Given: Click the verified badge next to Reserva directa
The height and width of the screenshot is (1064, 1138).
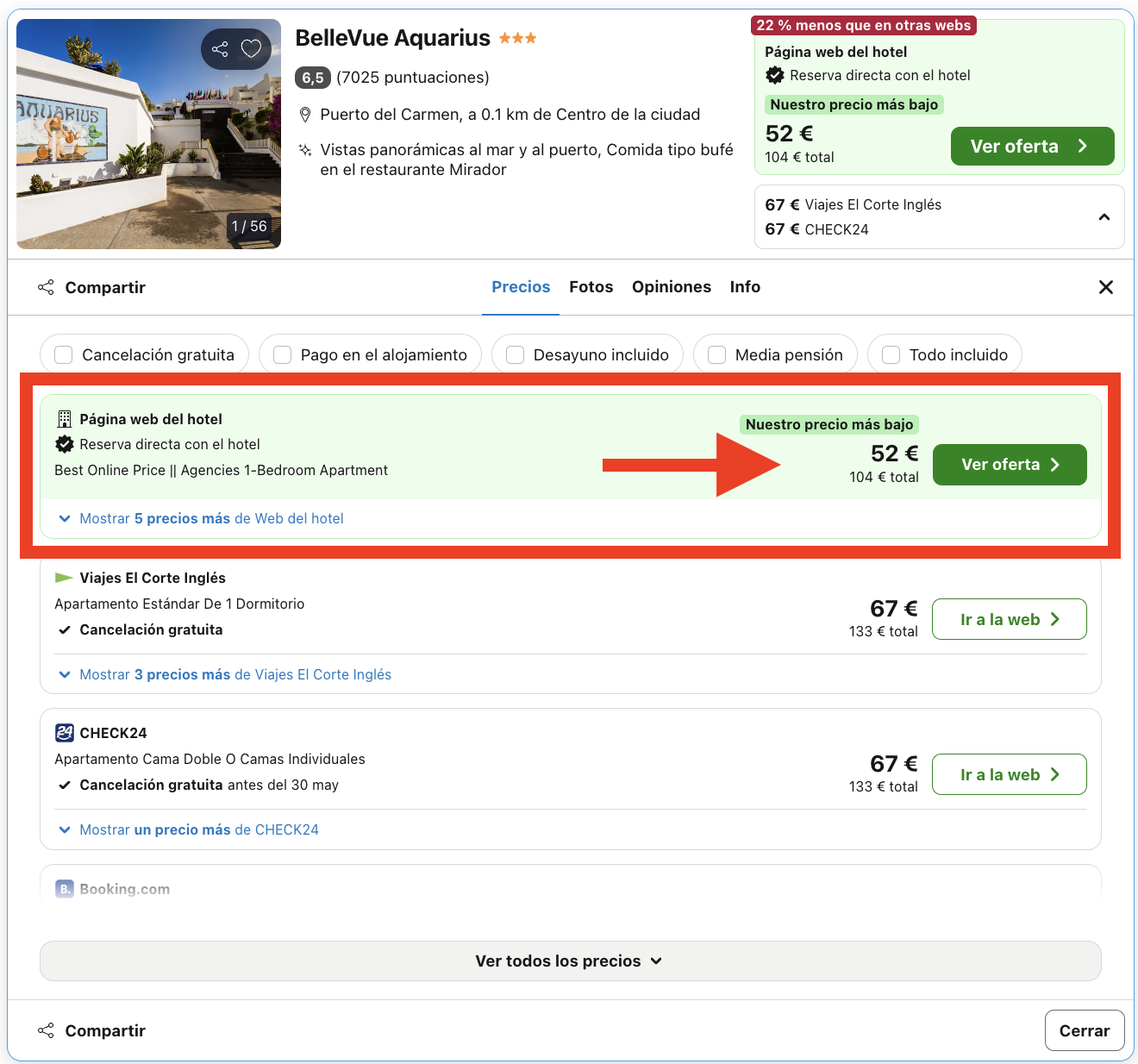Looking at the screenshot, I should click(x=65, y=444).
